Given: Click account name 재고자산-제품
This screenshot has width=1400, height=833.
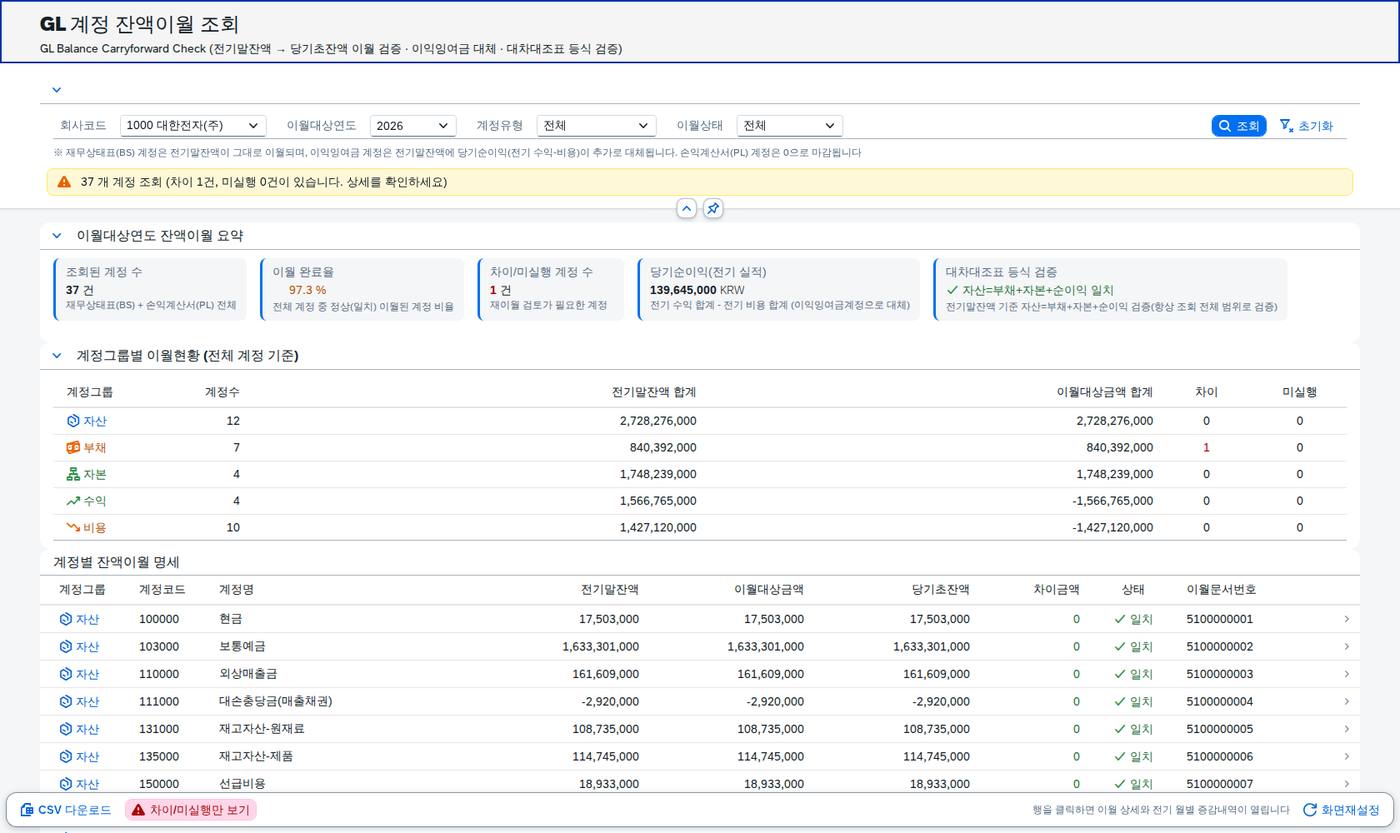Looking at the screenshot, I should [256, 757].
